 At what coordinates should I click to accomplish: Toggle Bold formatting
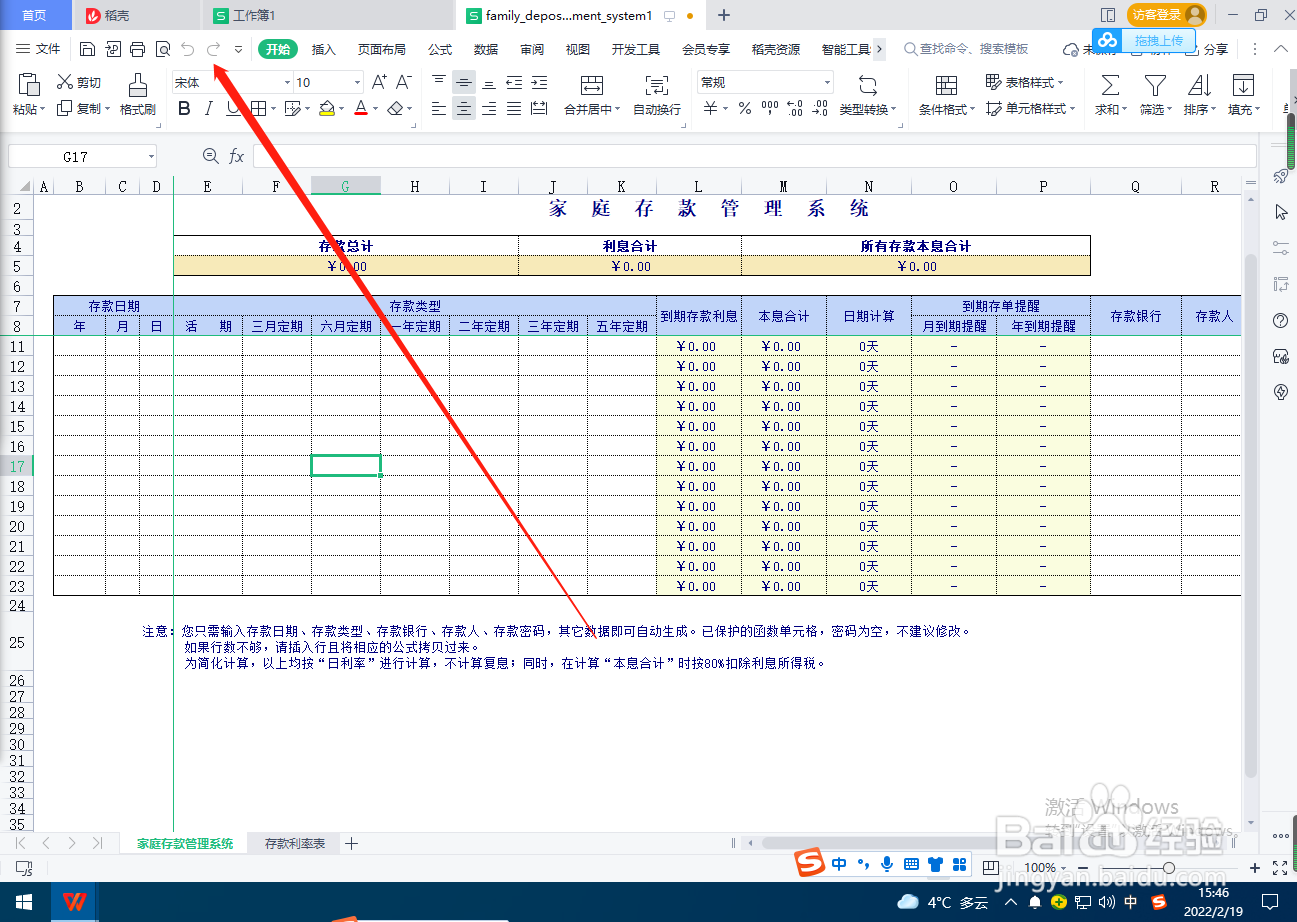point(184,109)
